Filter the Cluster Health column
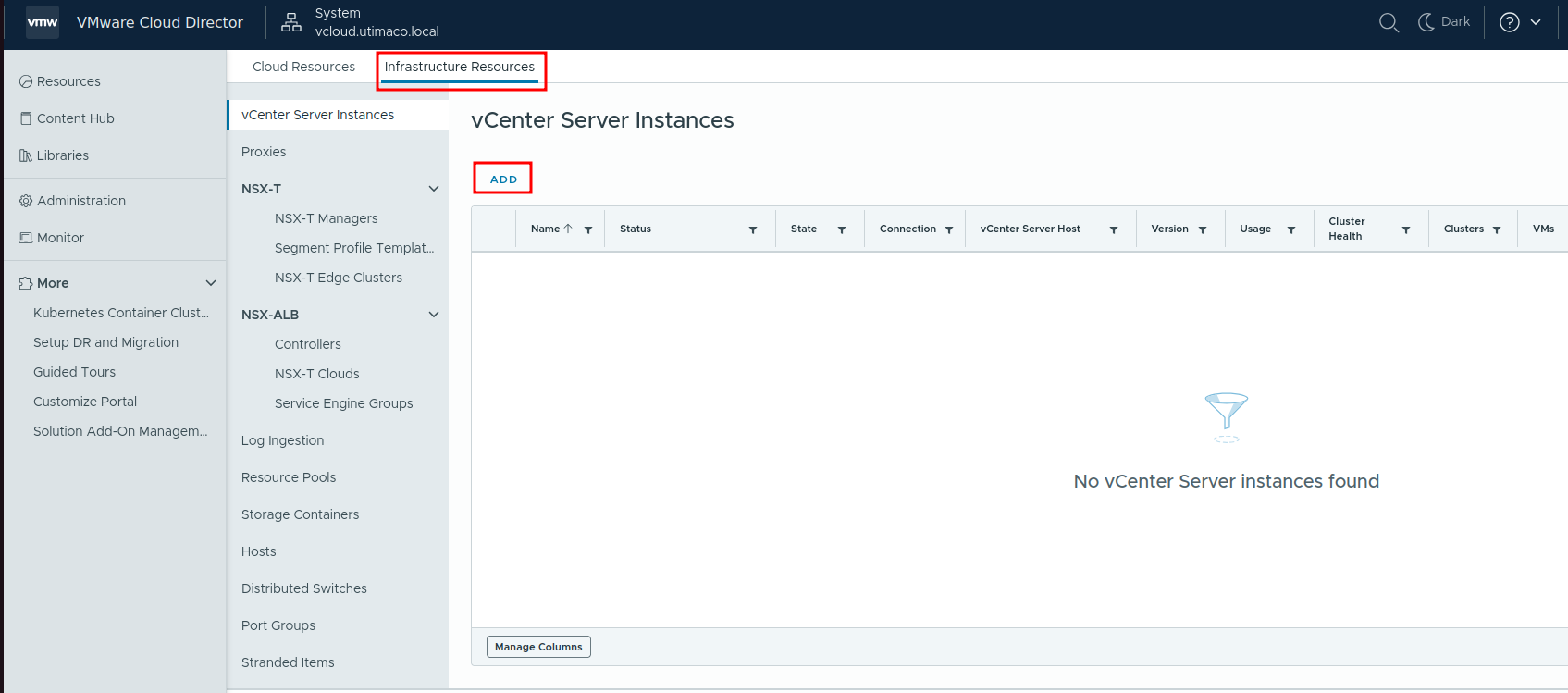Screen dimensions: 1568x693 [1406, 229]
